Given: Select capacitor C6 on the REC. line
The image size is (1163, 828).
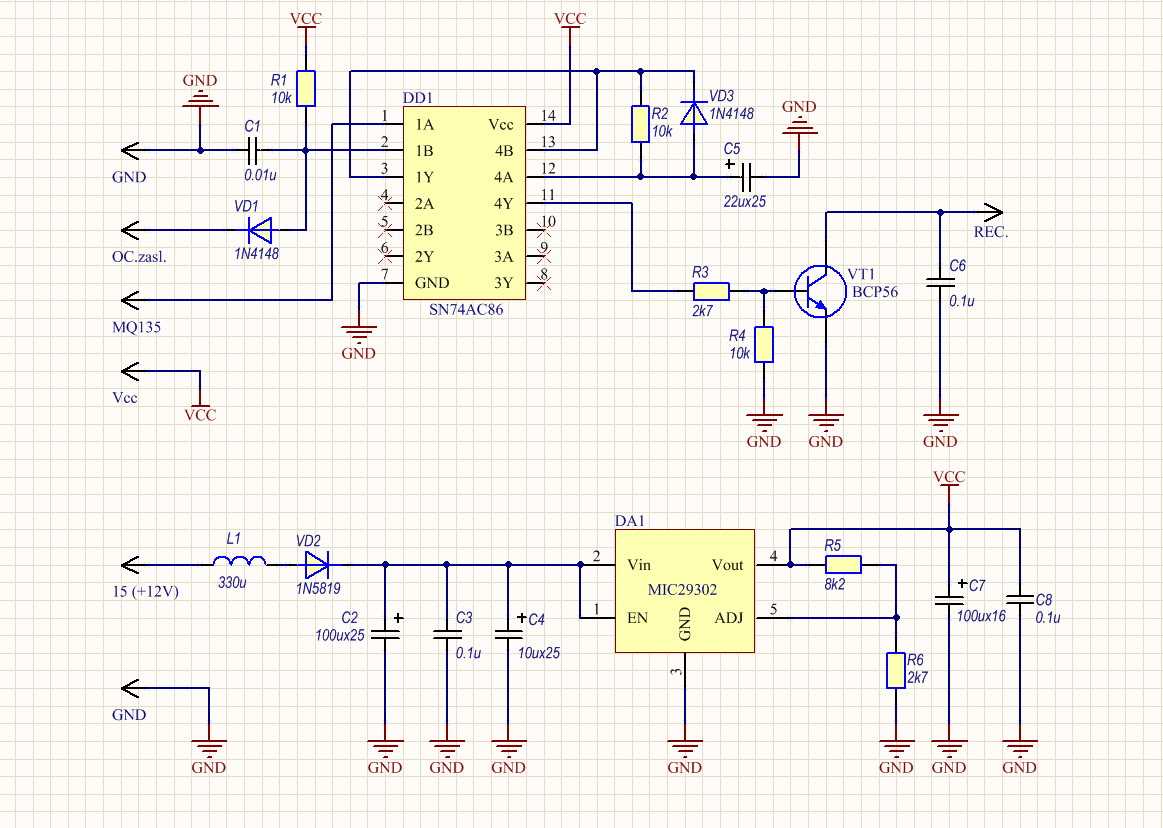Looking at the screenshot, I should pyautogui.click(x=940, y=283).
